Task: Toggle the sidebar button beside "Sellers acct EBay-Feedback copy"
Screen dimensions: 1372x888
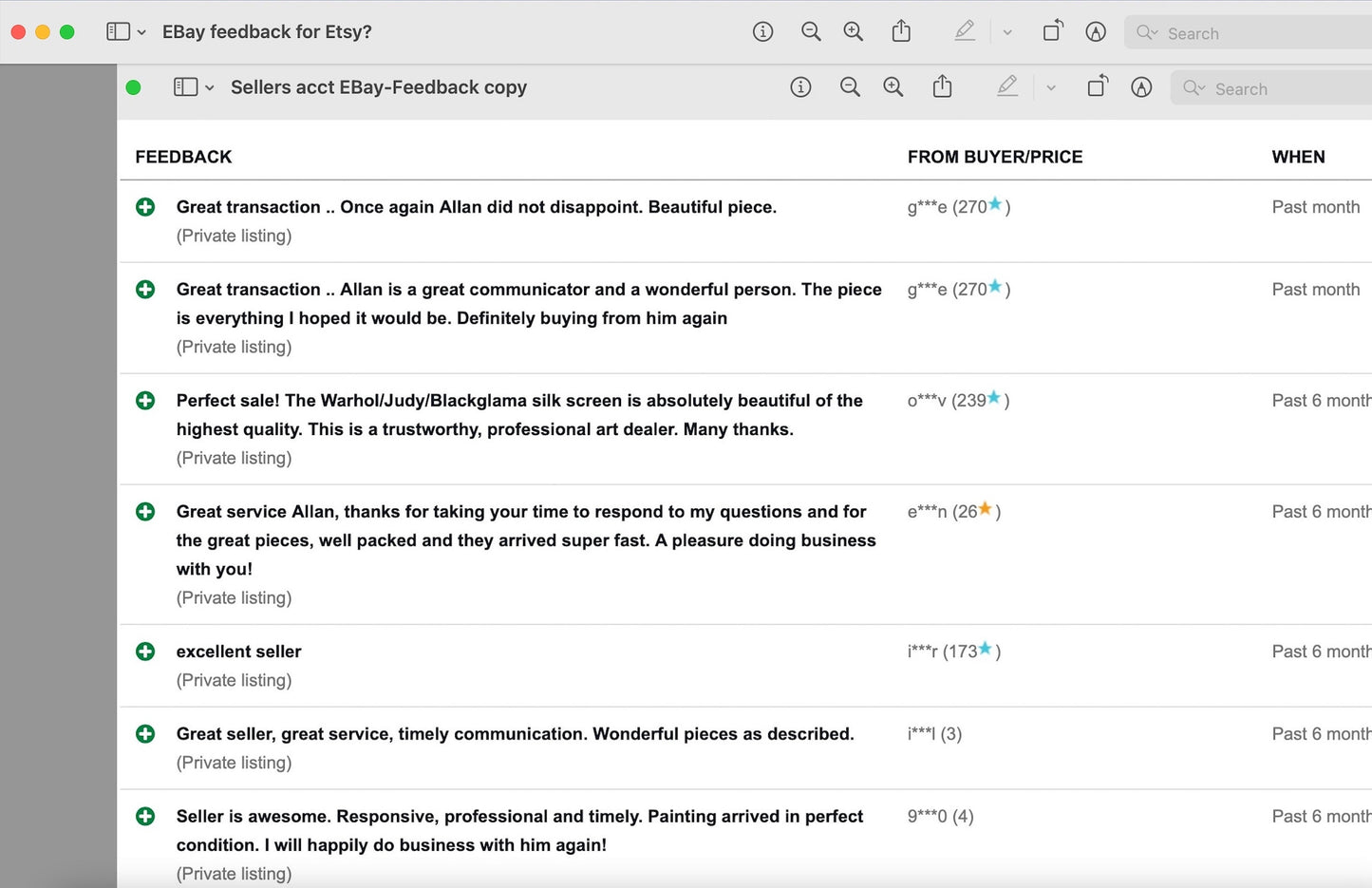Action: (x=185, y=87)
